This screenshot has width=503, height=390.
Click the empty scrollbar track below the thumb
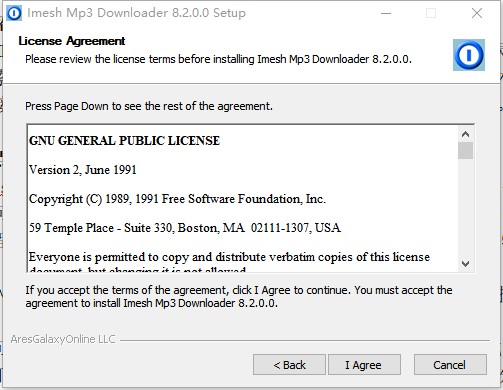[465, 207]
